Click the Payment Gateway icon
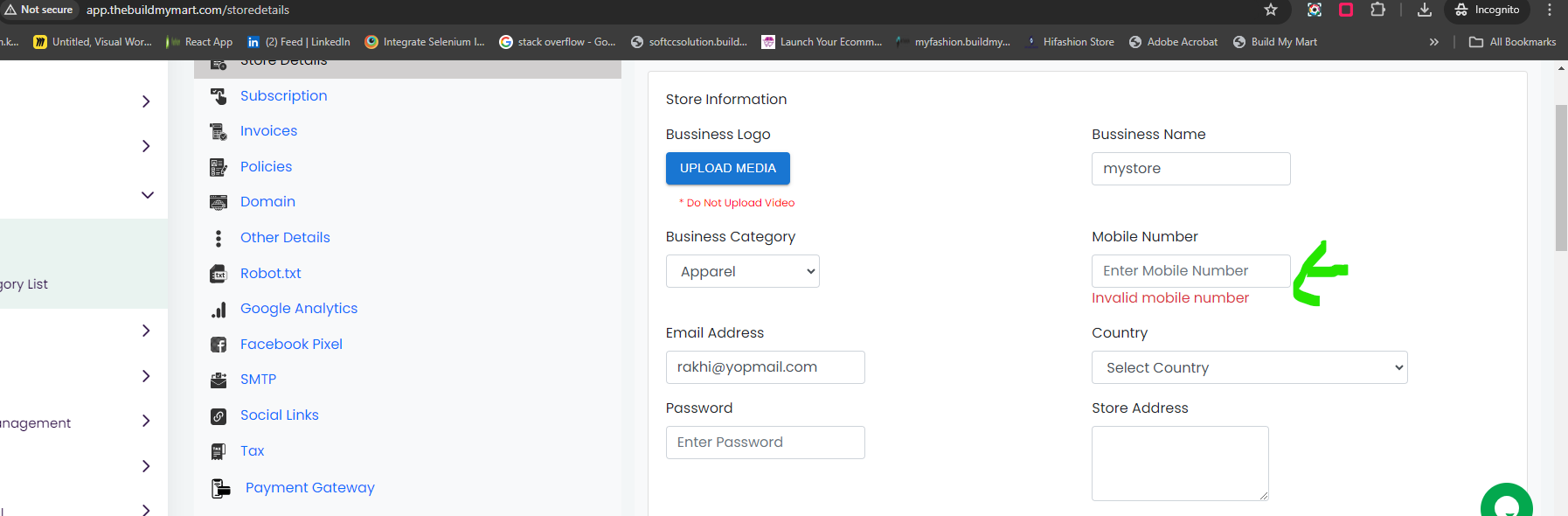This screenshot has width=1568, height=516. pyautogui.click(x=221, y=488)
